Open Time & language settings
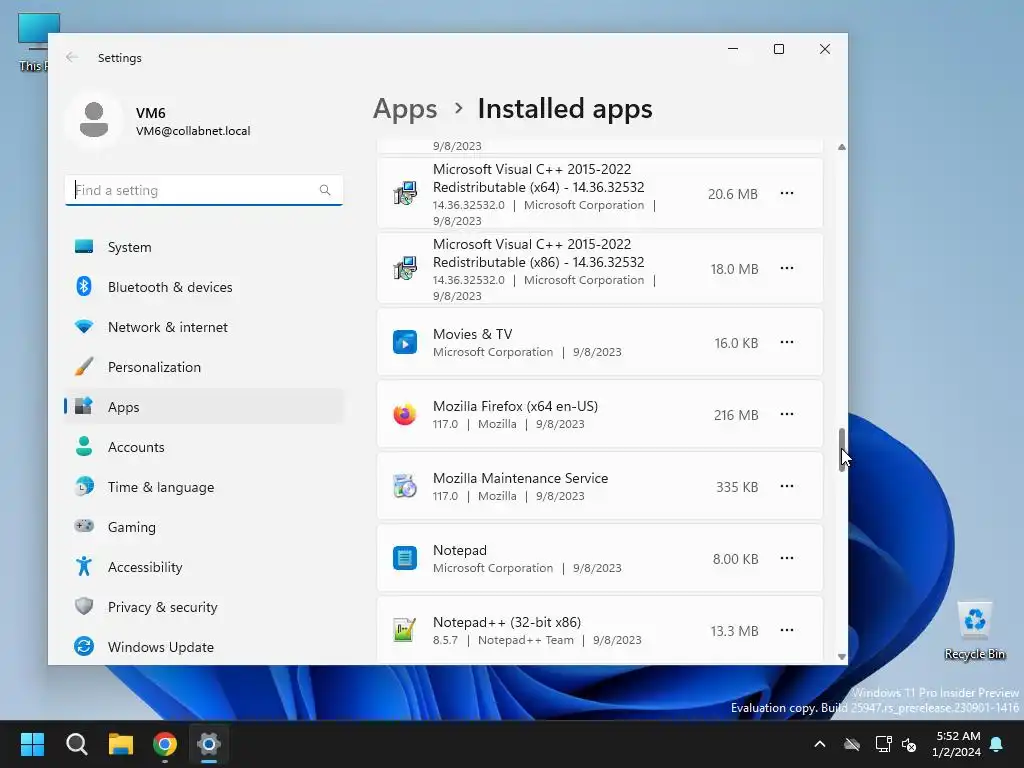The height and width of the screenshot is (768, 1024). 203,487
